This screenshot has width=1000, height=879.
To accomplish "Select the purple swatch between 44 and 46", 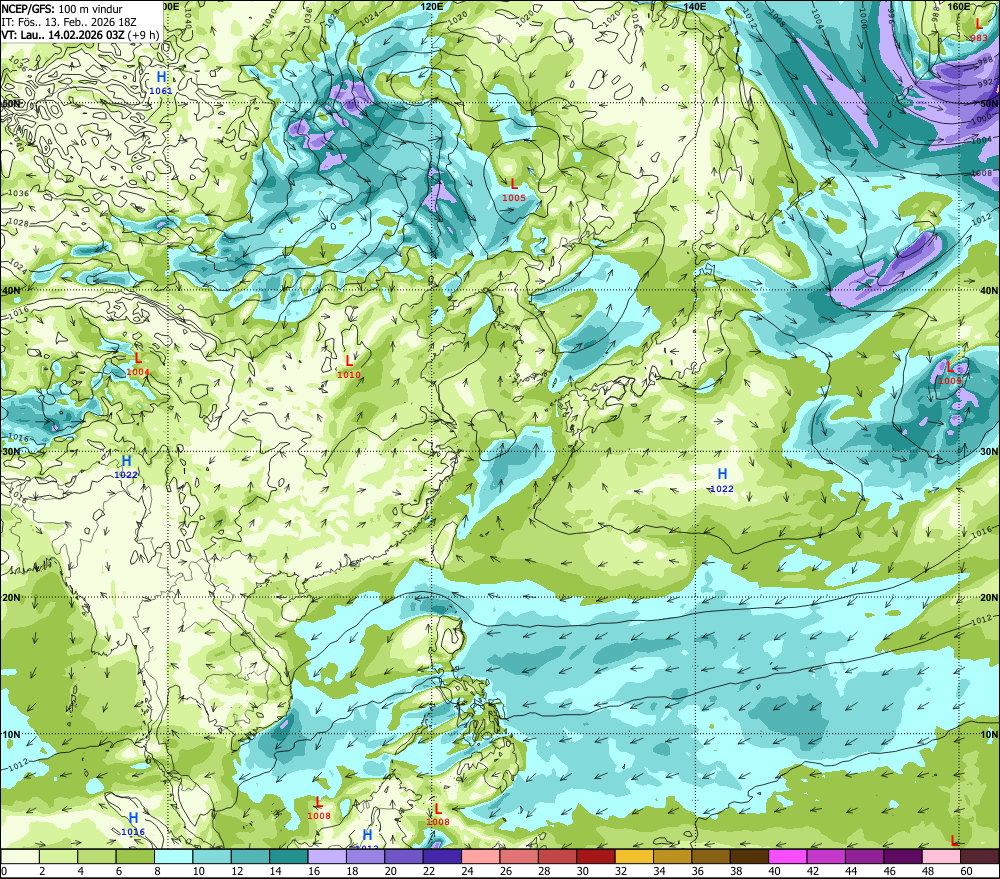I will 864,857.
